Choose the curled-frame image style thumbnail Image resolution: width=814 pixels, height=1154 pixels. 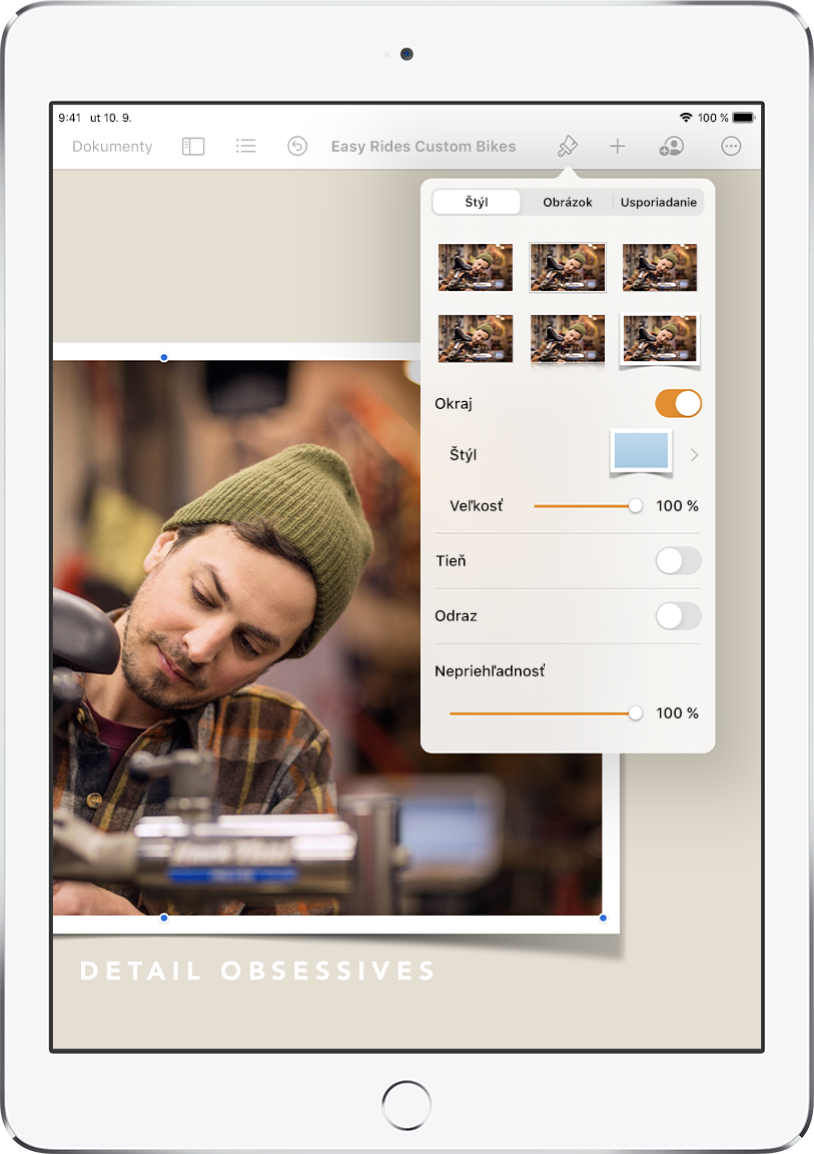(659, 340)
